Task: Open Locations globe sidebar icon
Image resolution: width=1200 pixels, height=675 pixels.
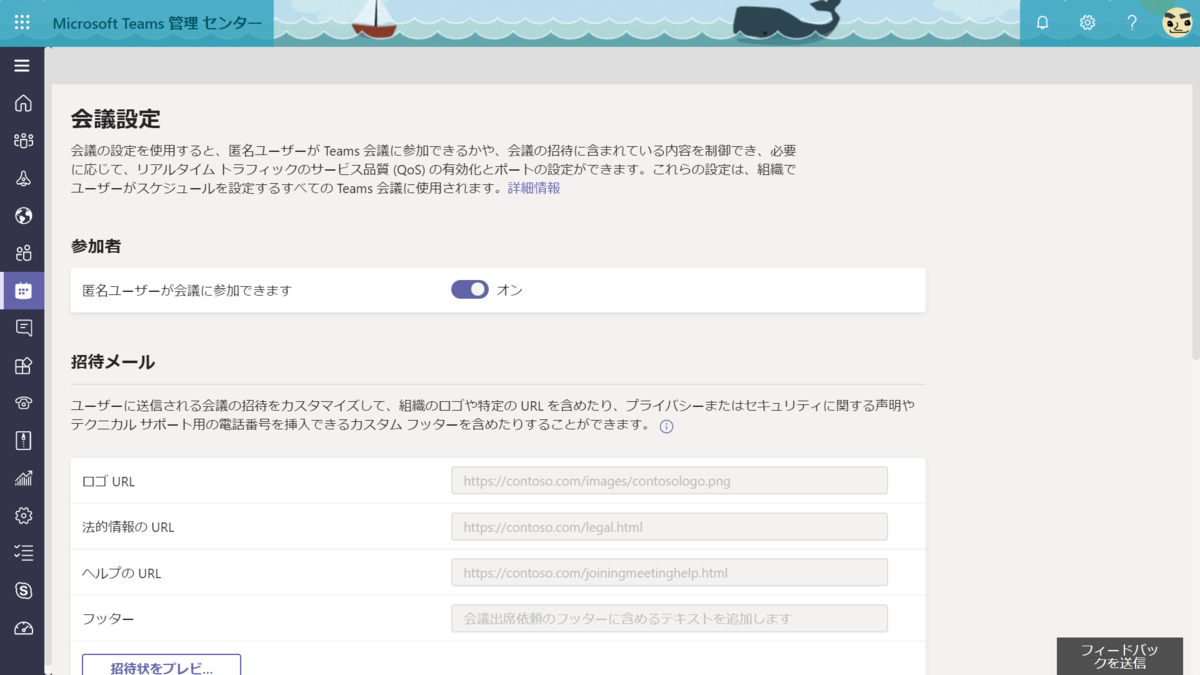Action: pos(23,216)
